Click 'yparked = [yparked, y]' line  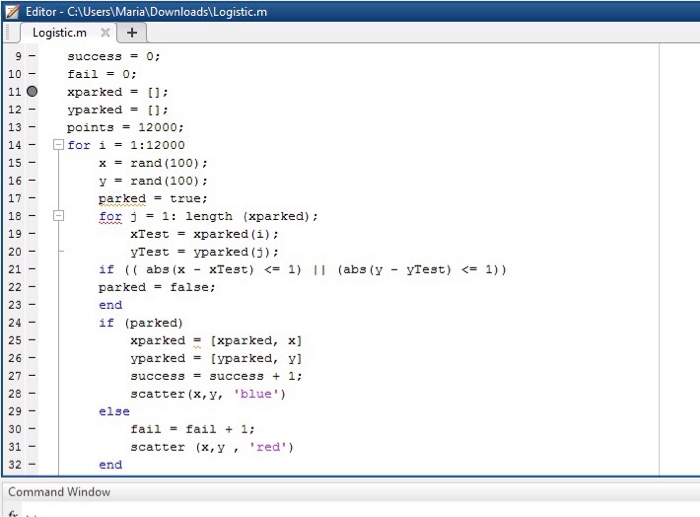pyautogui.click(x=216, y=359)
